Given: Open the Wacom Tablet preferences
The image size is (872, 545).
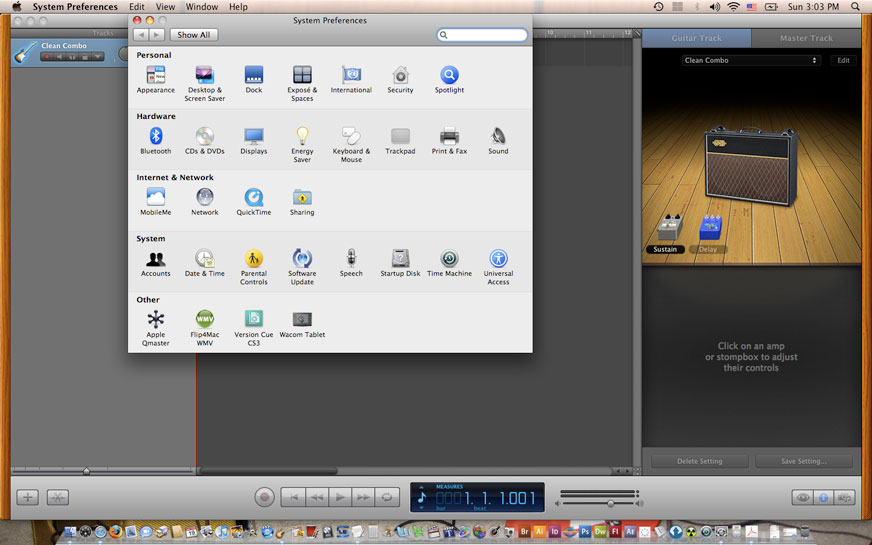Looking at the screenshot, I should point(302,320).
